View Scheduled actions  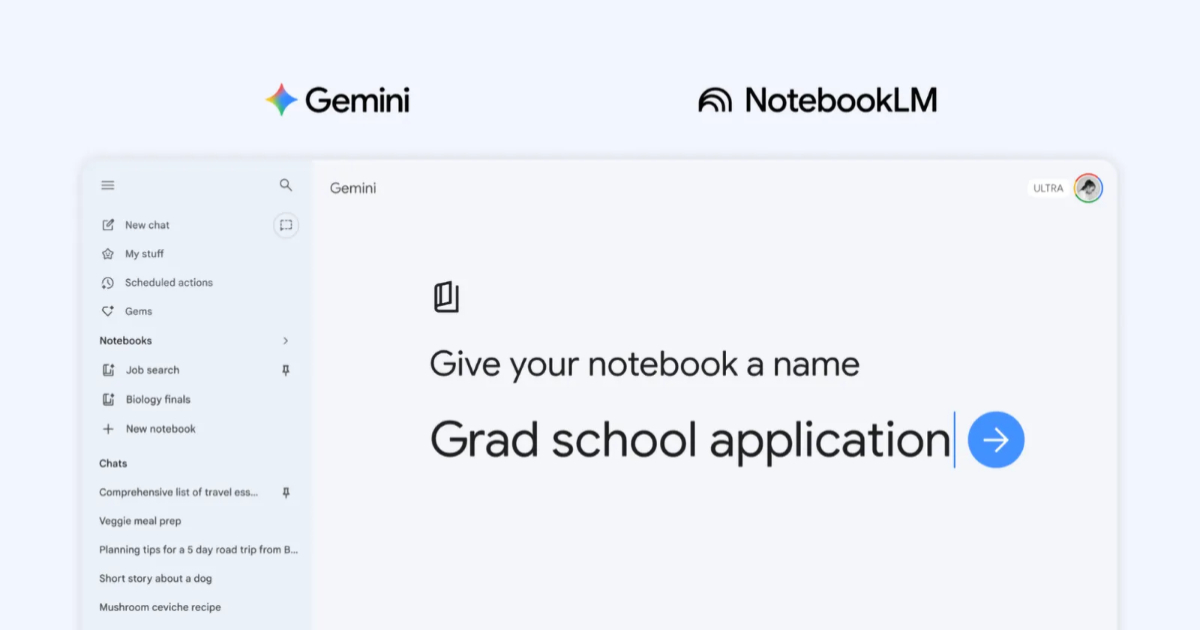tap(167, 282)
